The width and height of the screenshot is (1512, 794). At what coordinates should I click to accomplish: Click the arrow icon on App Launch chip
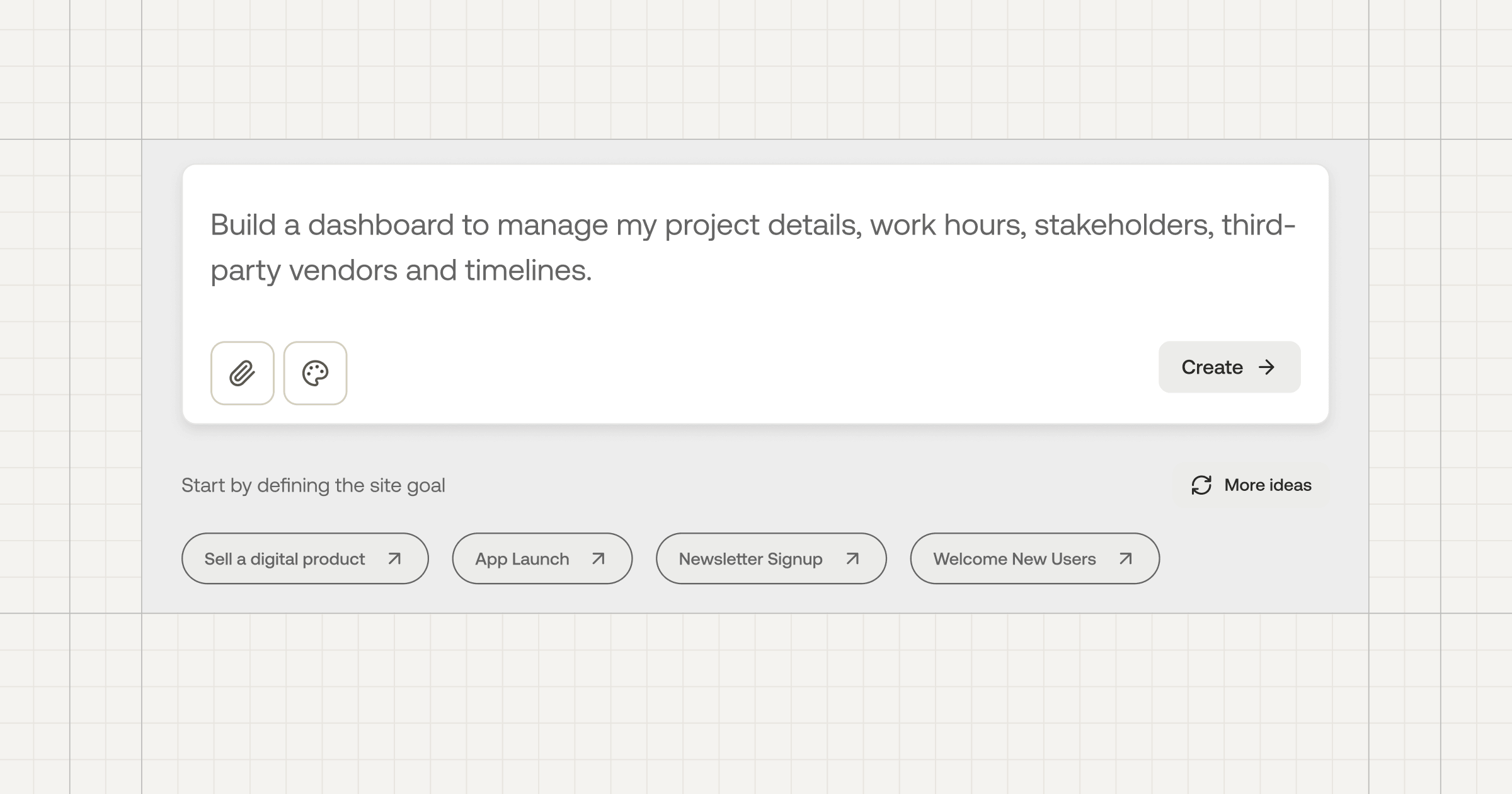point(598,558)
